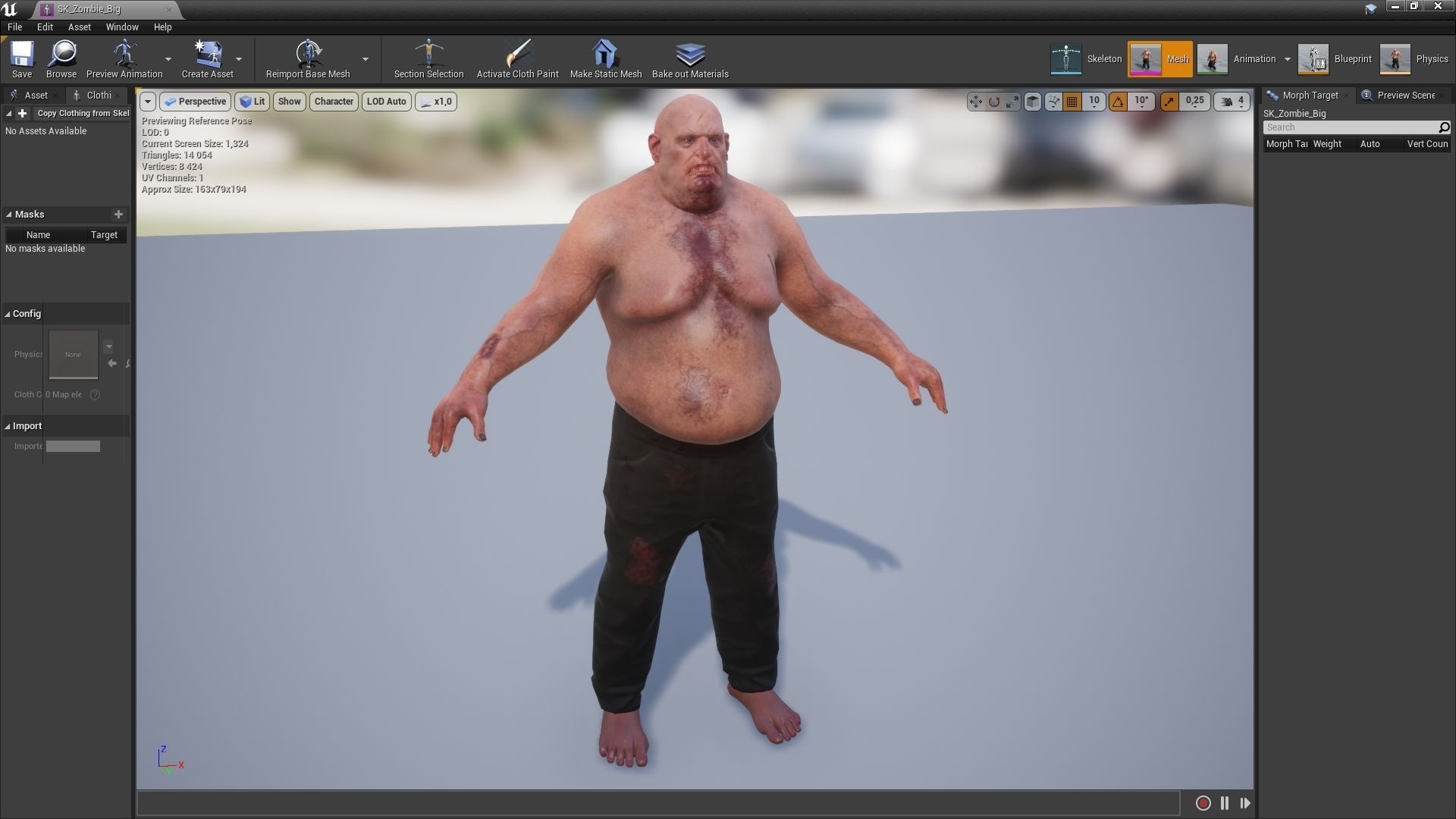The height and width of the screenshot is (819, 1456).
Task: Toggle scale snapping
Action: [1169, 102]
